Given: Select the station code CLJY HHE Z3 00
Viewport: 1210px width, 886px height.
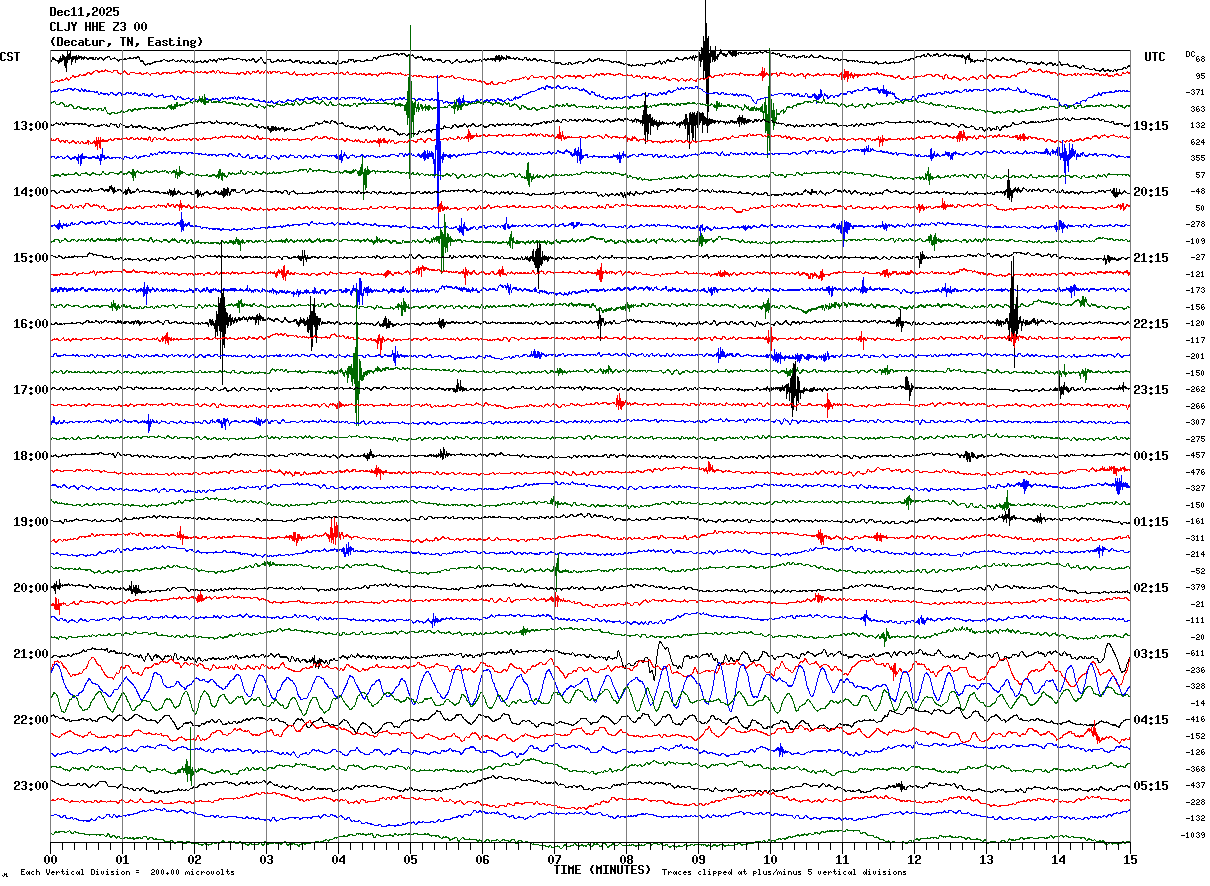Looking at the screenshot, I should click(98, 26).
